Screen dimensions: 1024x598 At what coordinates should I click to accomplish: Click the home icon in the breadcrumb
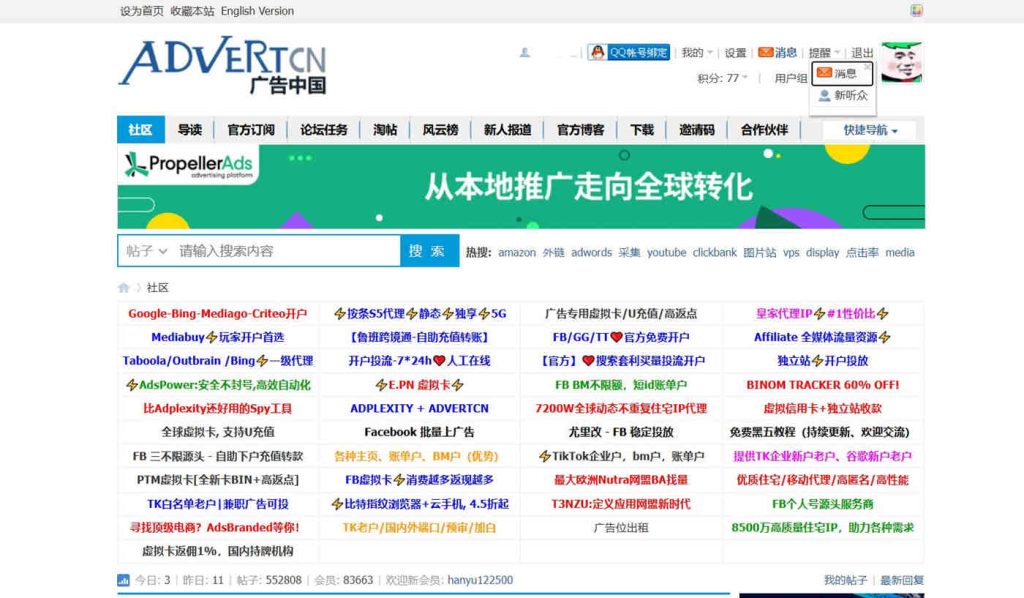coord(124,285)
